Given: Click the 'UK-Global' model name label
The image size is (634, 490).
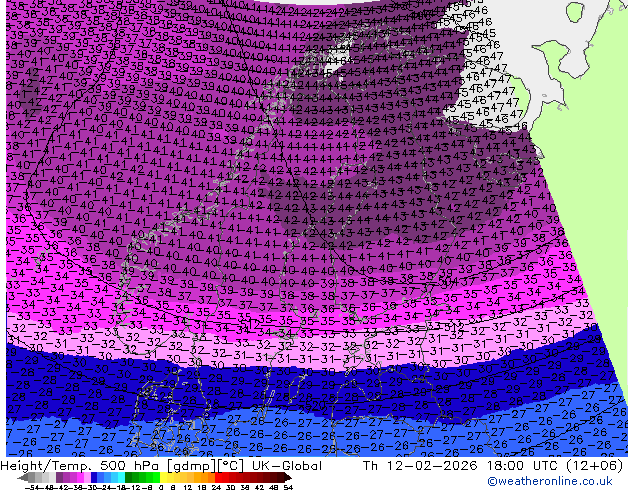Looking at the screenshot, I should click(x=287, y=466).
